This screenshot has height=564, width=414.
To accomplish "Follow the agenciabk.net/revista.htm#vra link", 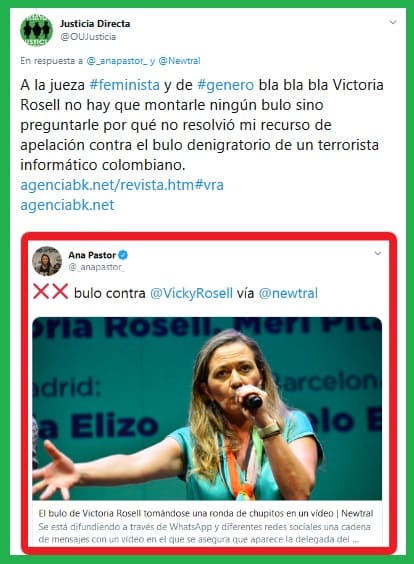I will pos(122,185).
